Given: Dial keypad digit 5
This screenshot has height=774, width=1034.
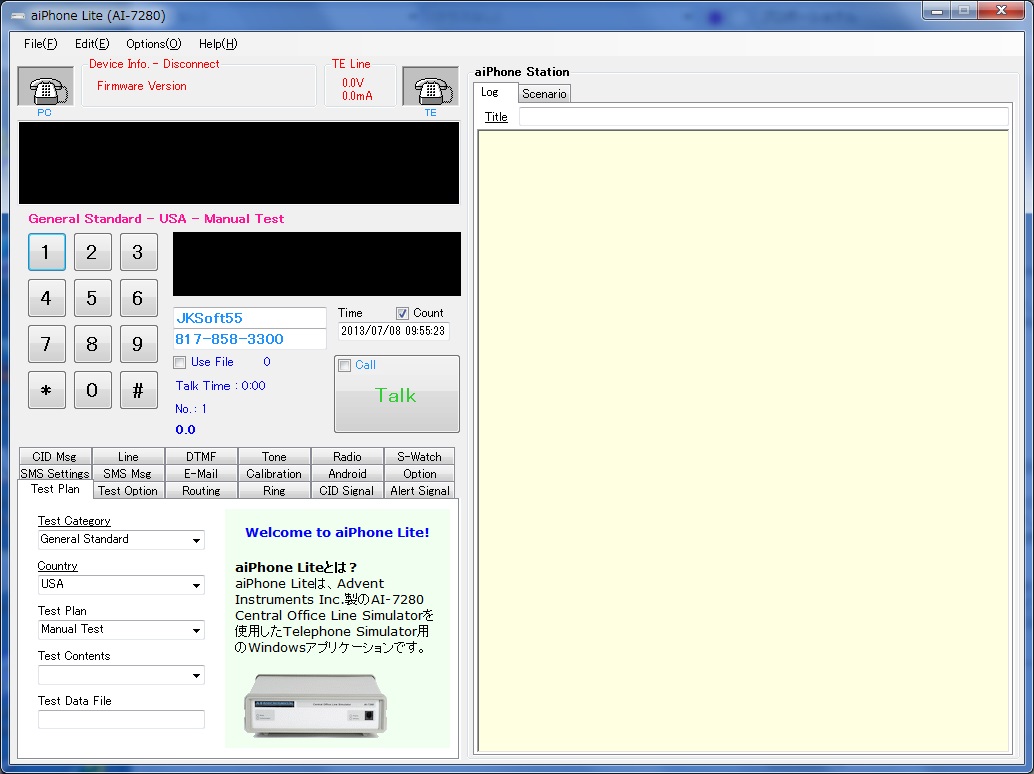Looking at the screenshot, I should tap(92, 298).
